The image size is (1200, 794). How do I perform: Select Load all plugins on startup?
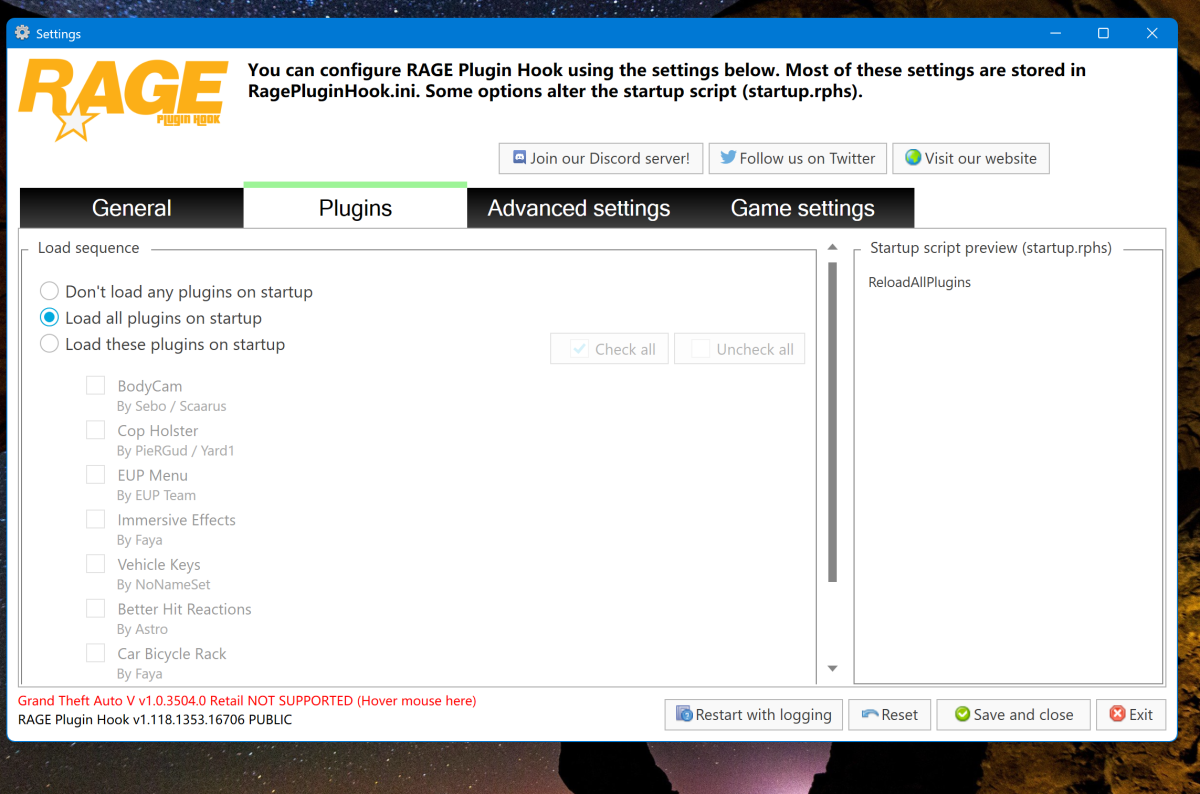49,318
